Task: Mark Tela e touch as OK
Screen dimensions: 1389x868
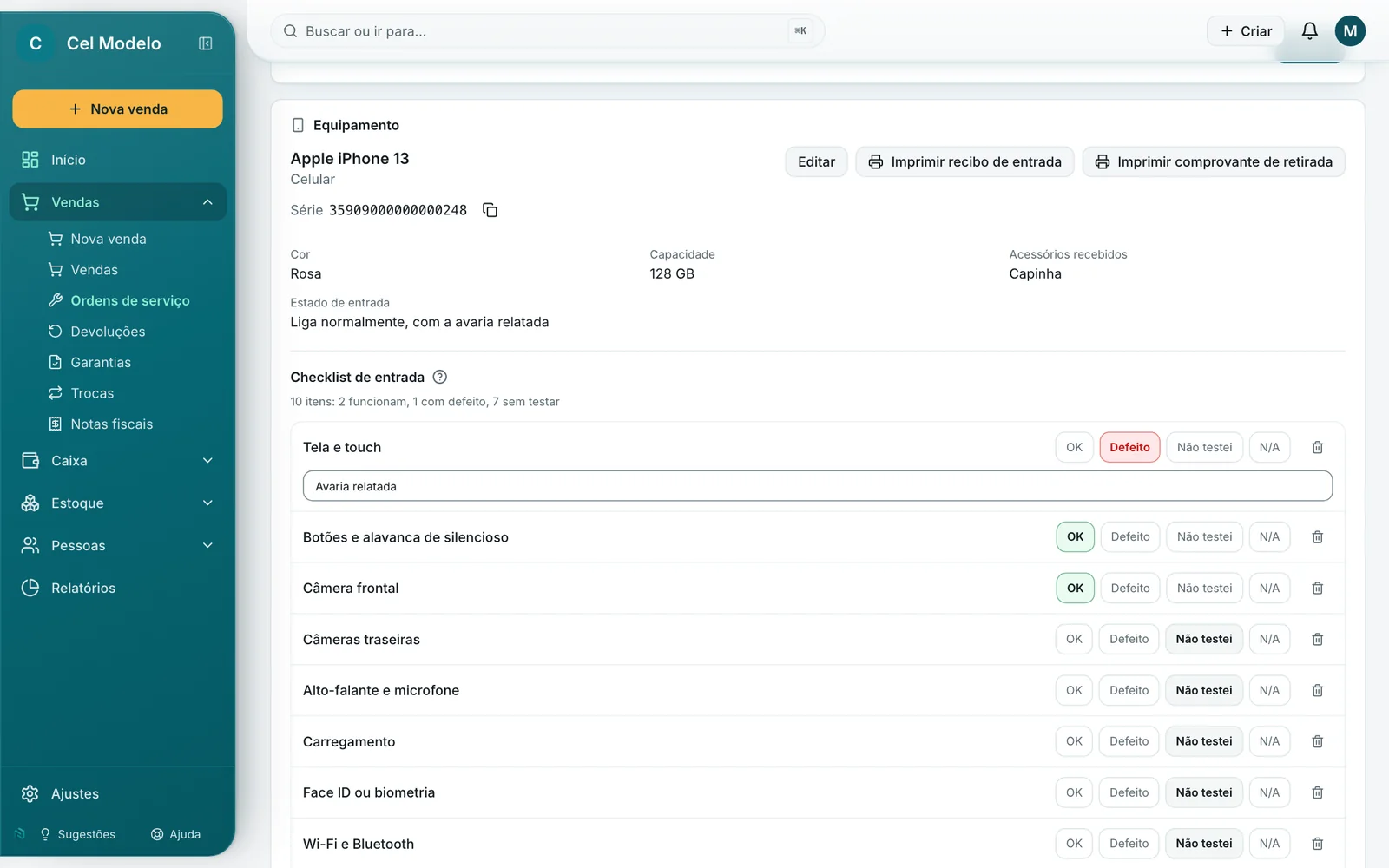Action: pos(1075,448)
